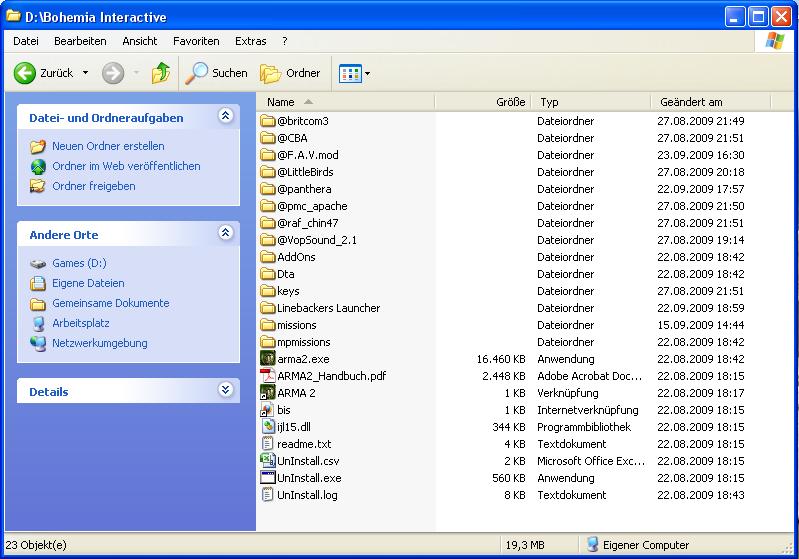Go up one folder level icon

point(161,73)
